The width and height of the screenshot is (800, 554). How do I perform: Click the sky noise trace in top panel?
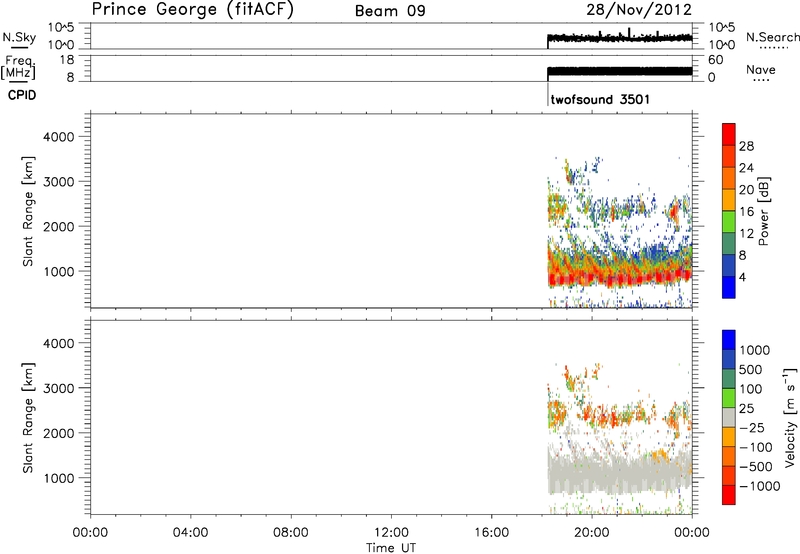pos(619,37)
